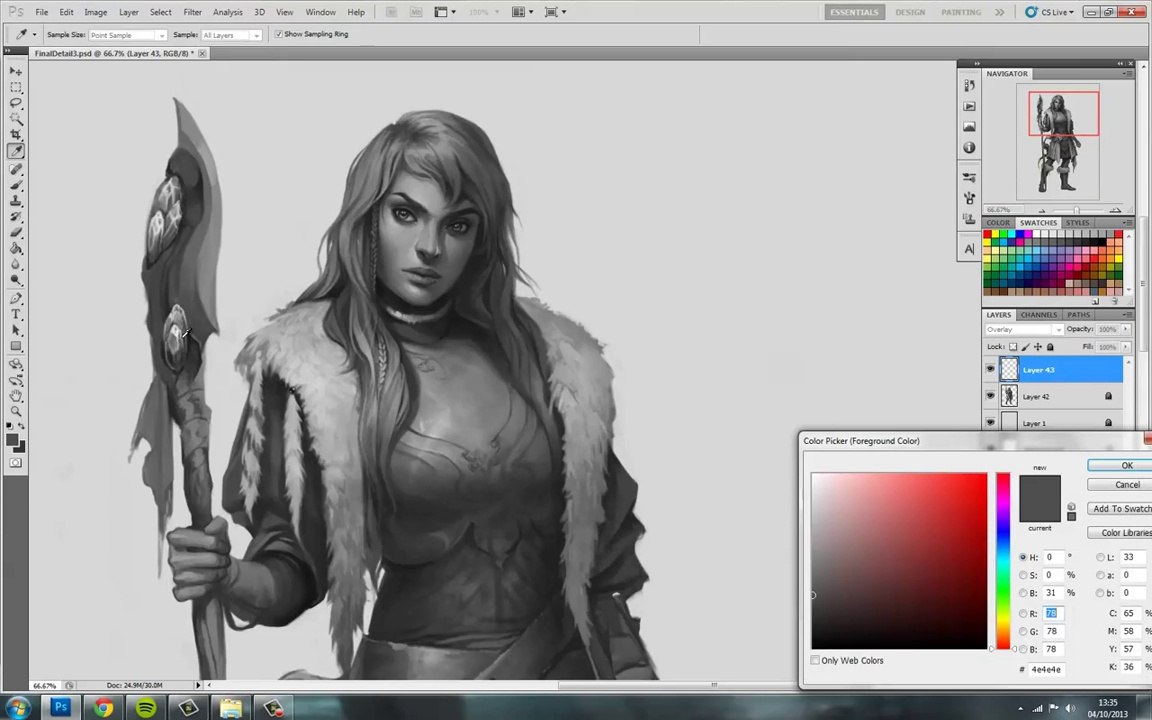1152x720 pixels.
Task: Select the Spot Healing Brush tool
Action: click(x=15, y=169)
